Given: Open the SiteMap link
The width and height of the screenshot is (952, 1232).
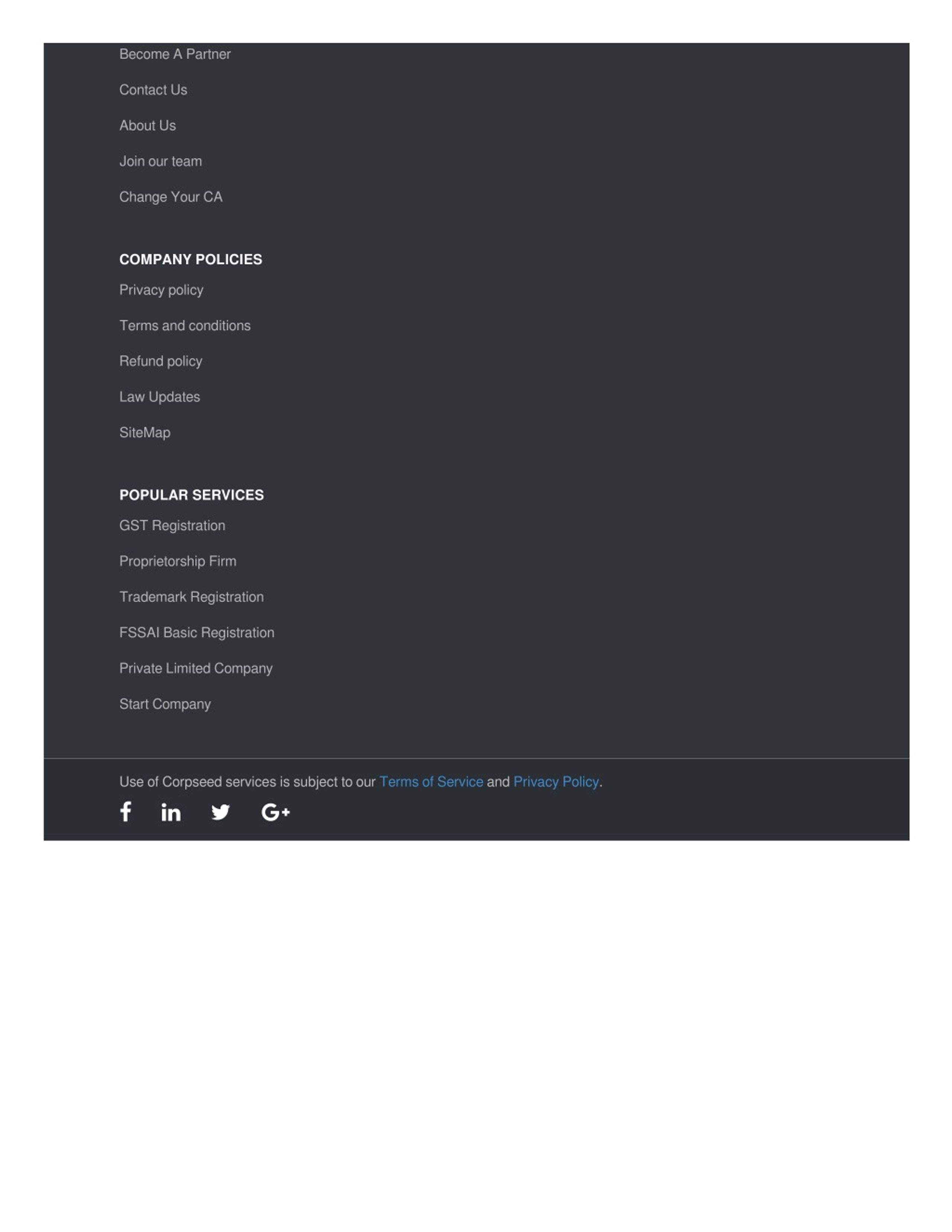Looking at the screenshot, I should click(145, 432).
